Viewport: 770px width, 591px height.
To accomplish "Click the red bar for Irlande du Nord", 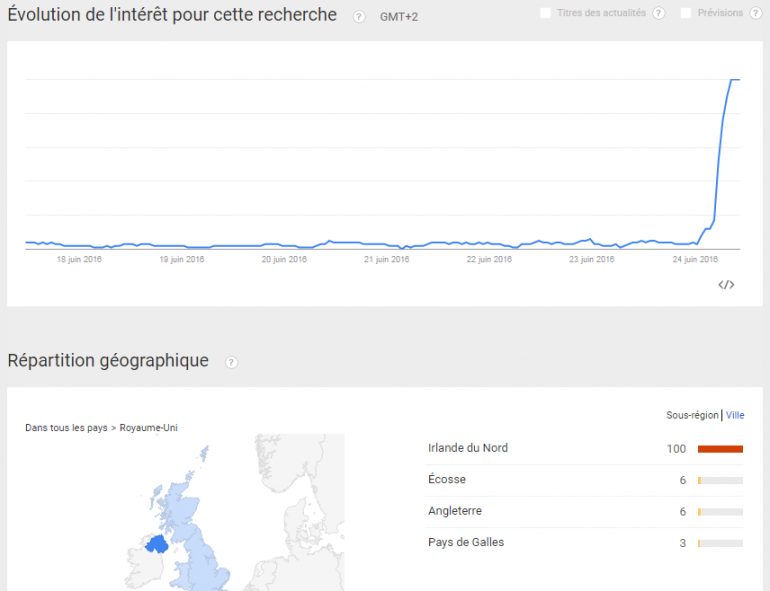I will point(720,449).
